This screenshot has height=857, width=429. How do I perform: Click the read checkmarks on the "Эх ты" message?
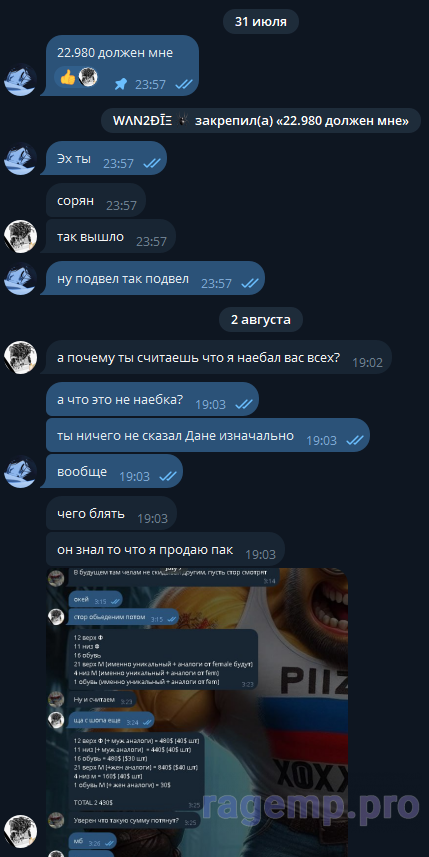coord(151,163)
